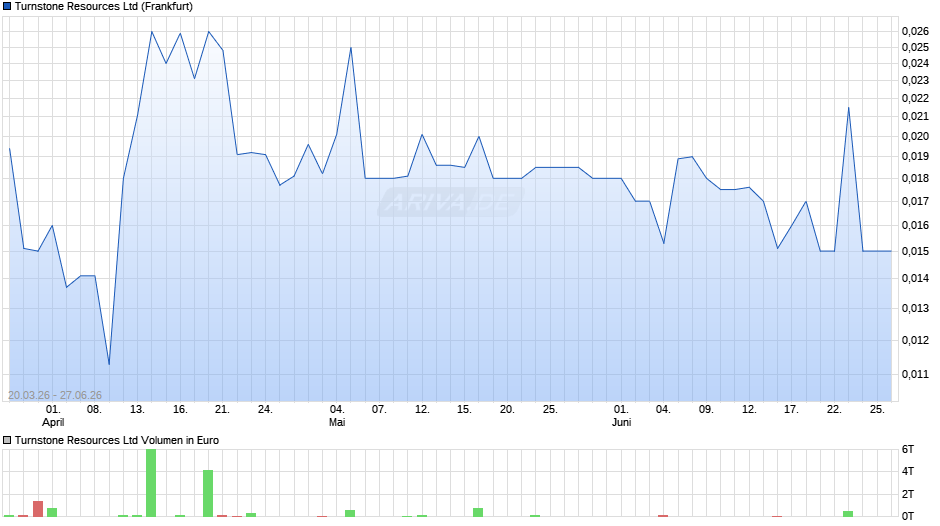Click the '21.' date axis label
Screen dimensions: 940x526
click(x=222, y=410)
